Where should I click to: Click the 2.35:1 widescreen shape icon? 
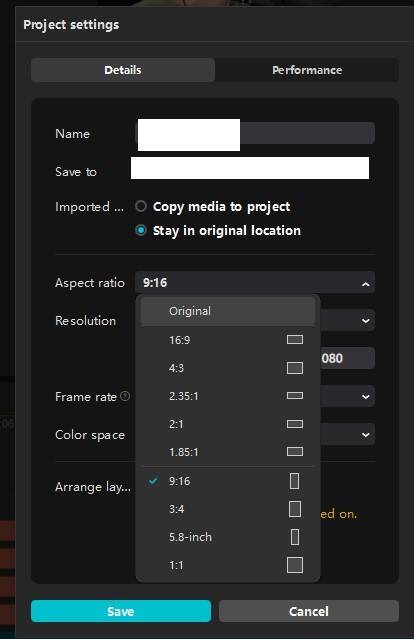tap(295, 396)
